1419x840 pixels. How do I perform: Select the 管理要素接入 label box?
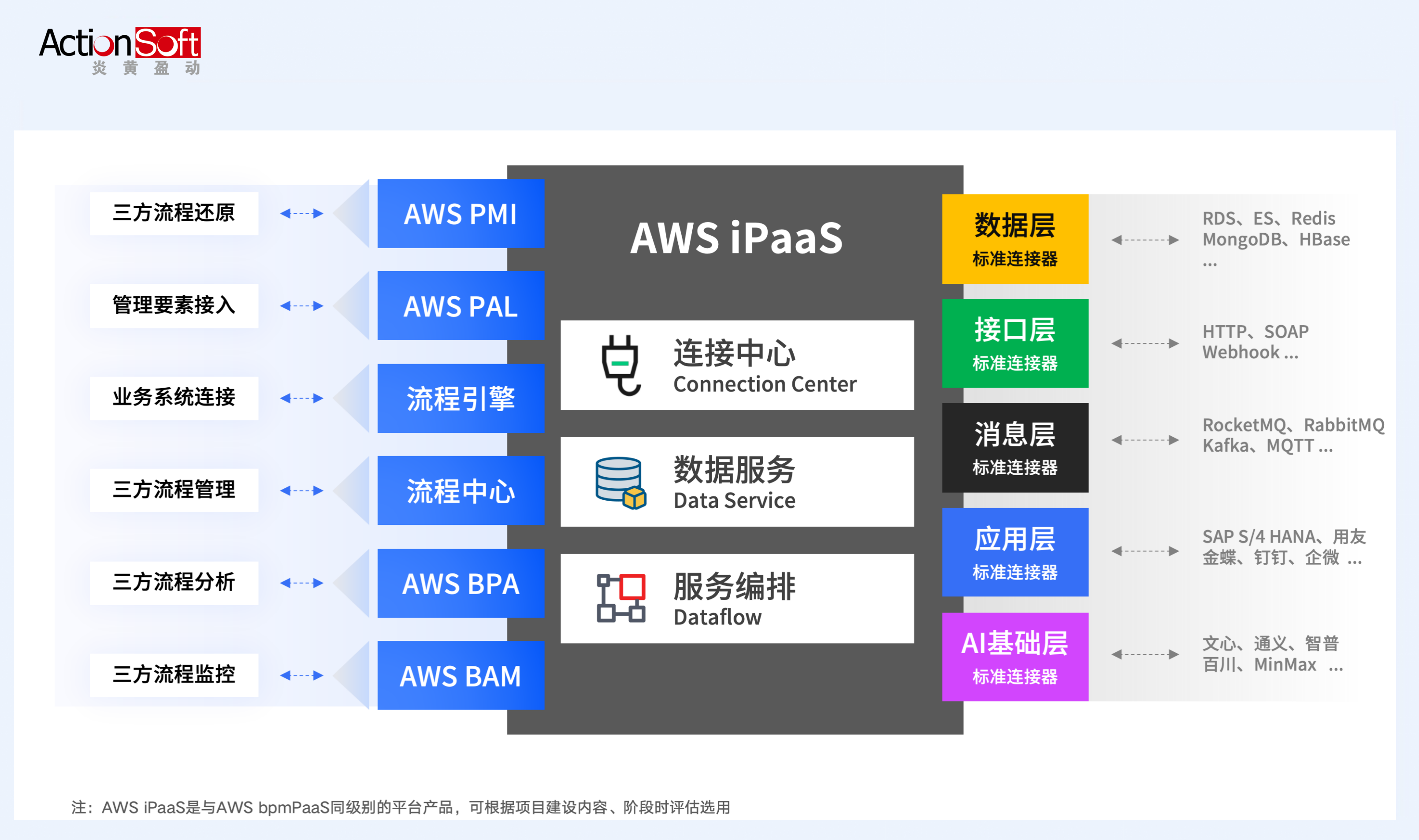tap(174, 306)
